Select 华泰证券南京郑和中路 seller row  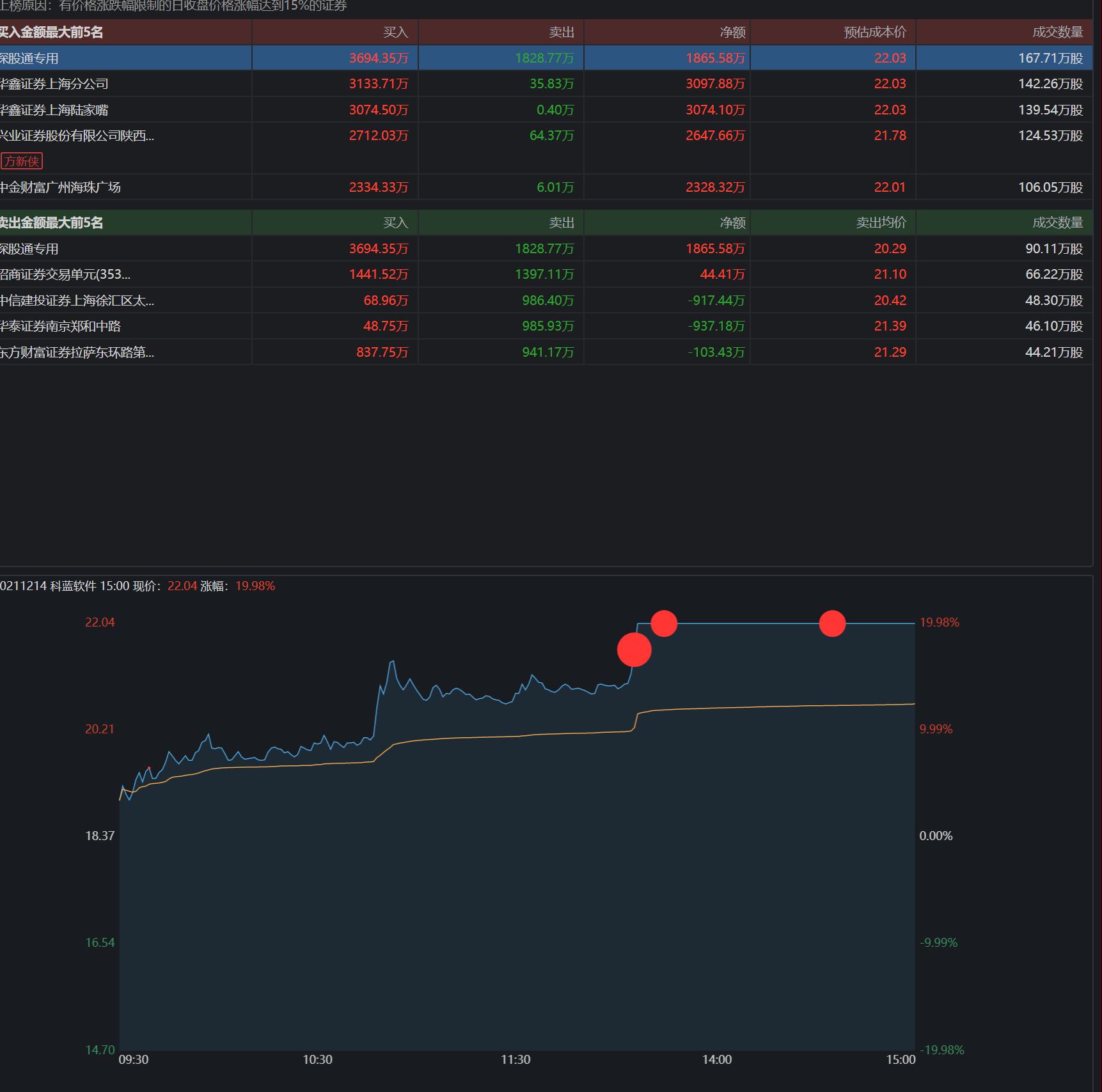[x=546, y=326]
